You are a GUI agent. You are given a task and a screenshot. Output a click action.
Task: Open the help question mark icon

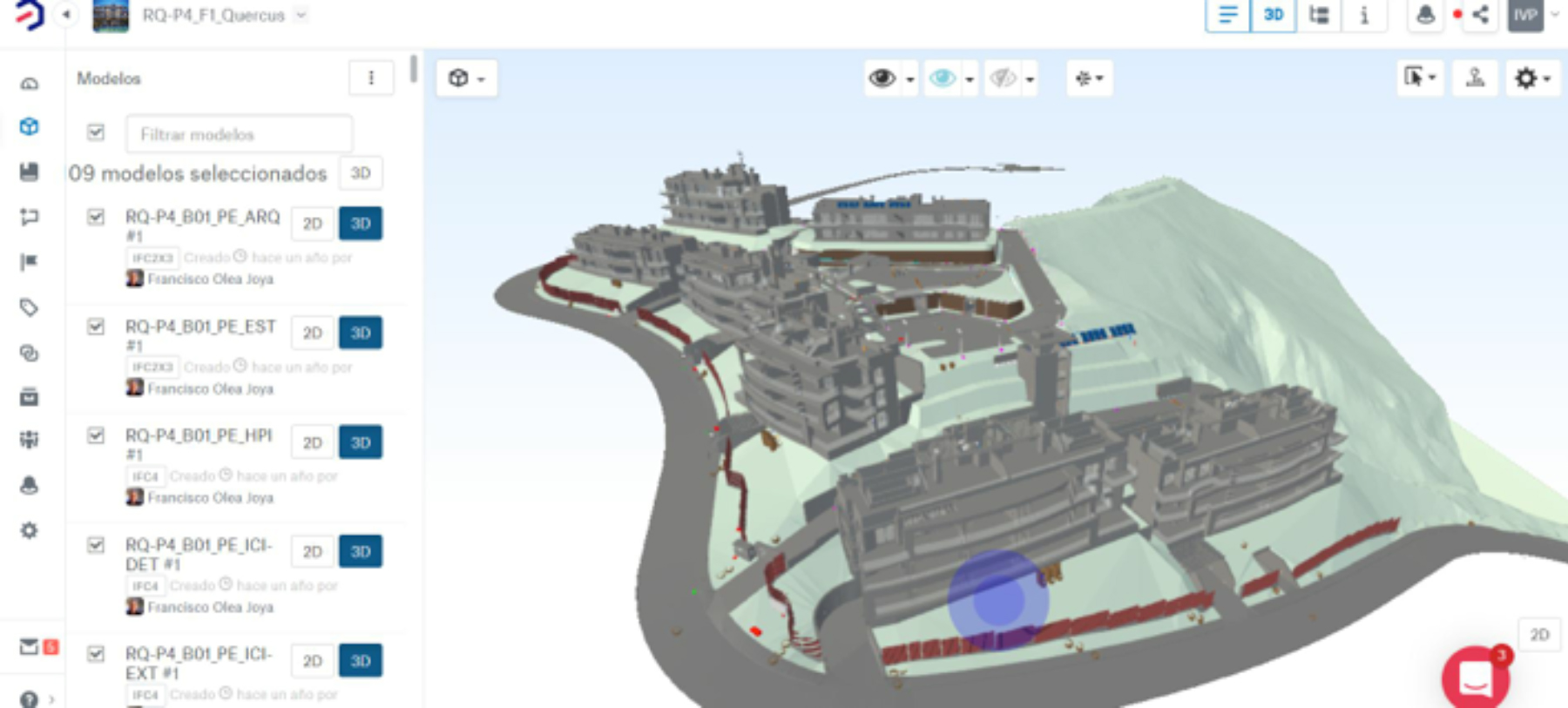point(29,698)
